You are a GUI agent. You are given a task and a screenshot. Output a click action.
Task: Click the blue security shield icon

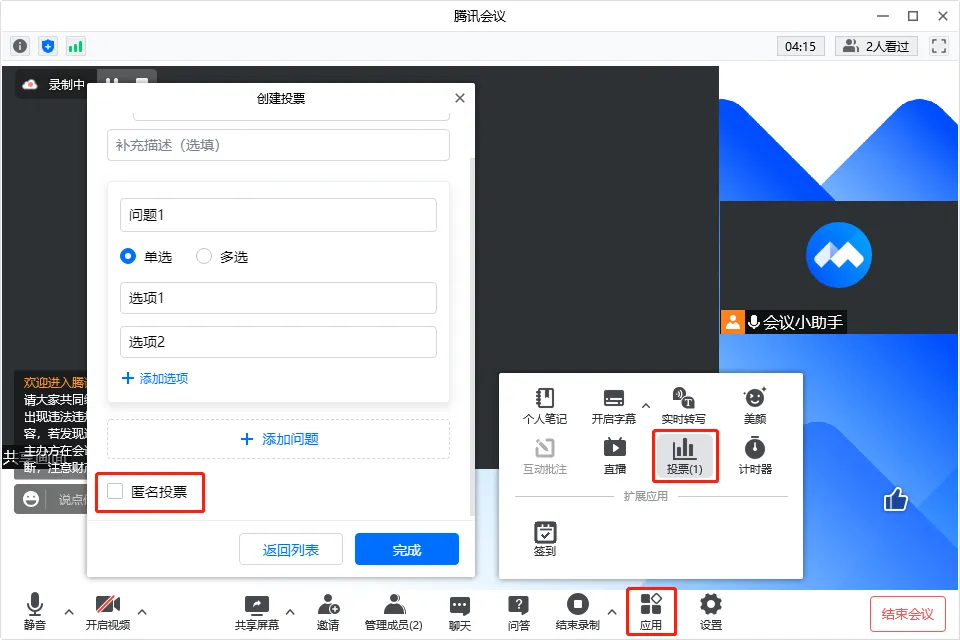coord(48,46)
